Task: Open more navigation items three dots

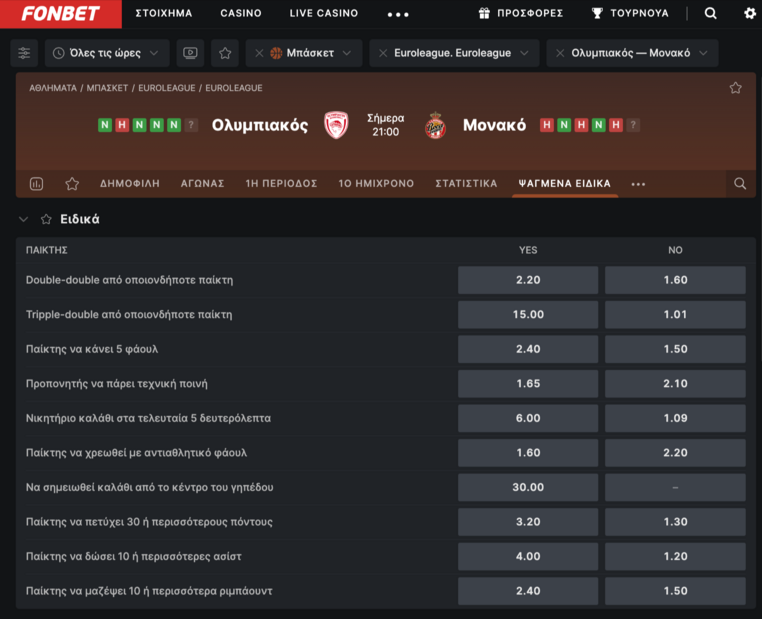Action: [398, 15]
